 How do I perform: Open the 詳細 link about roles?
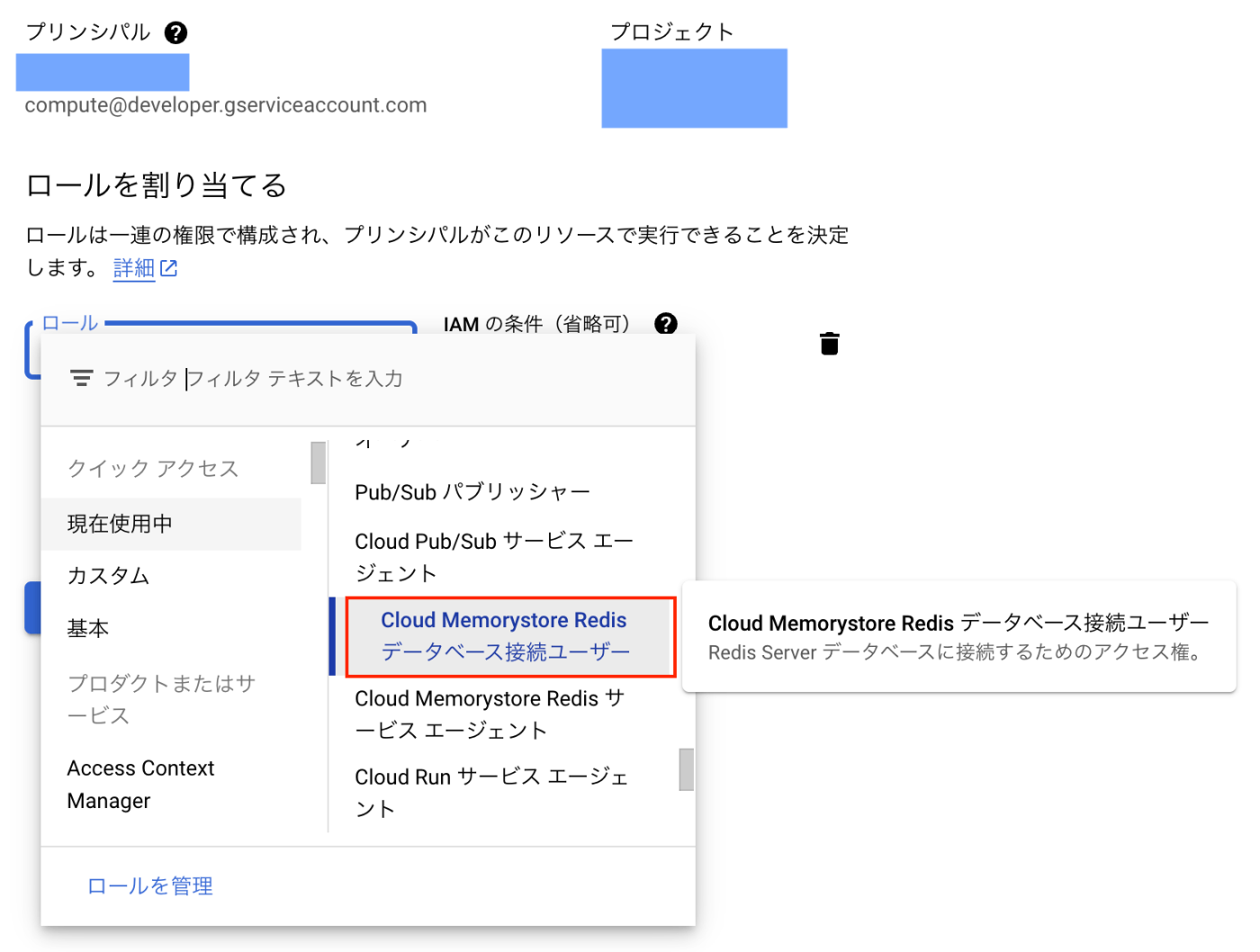click(x=134, y=268)
